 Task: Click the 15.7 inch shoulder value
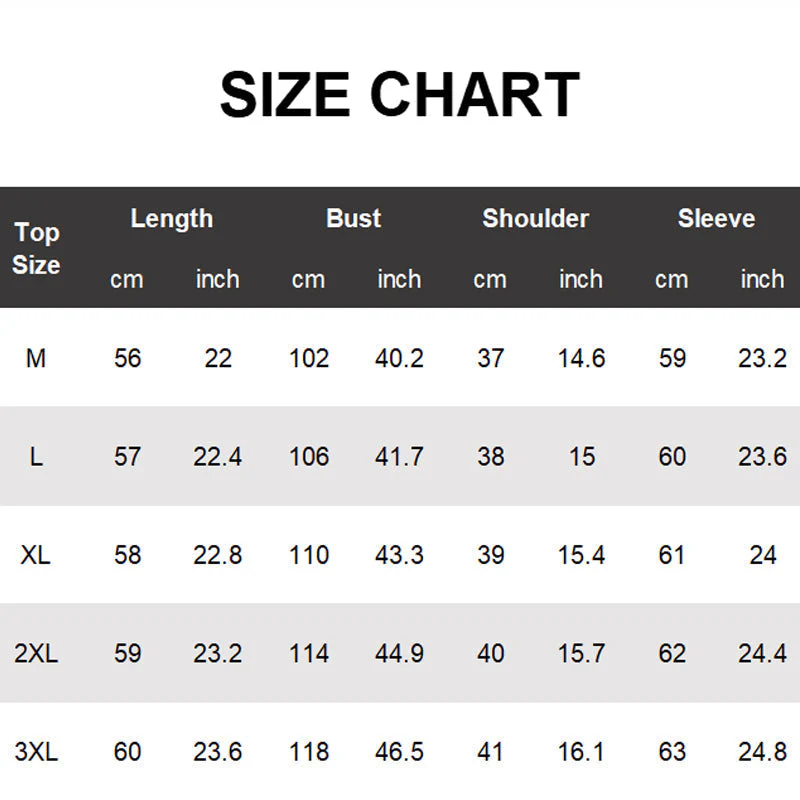coord(581,653)
